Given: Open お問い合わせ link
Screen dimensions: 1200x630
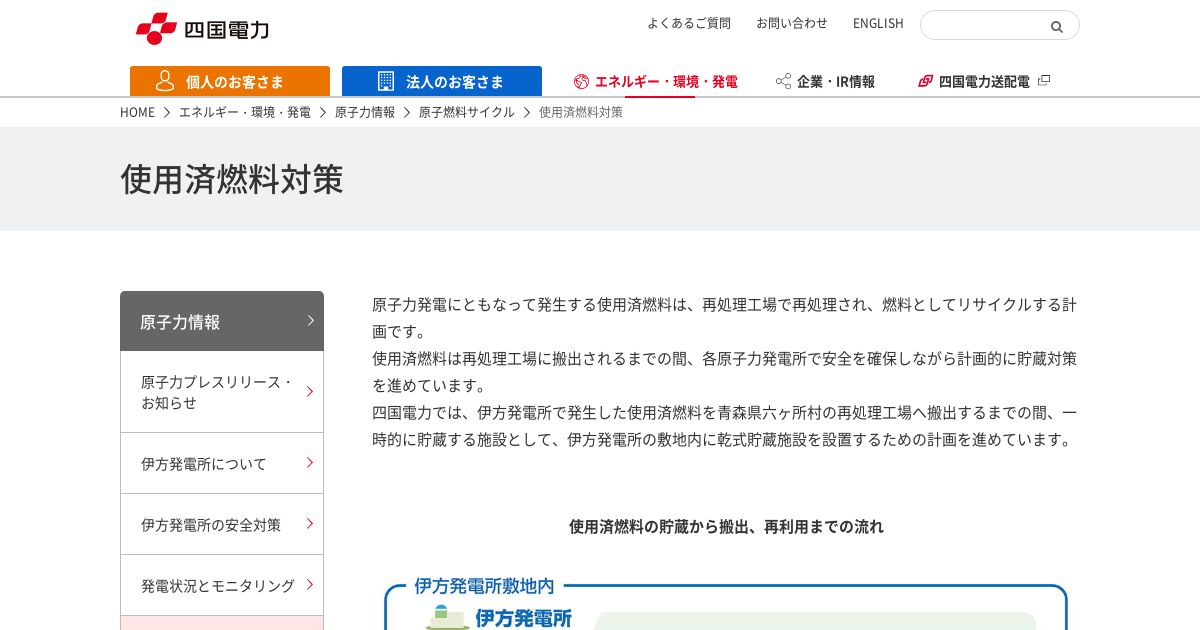Looking at the screenshot, I should (792, 23).
